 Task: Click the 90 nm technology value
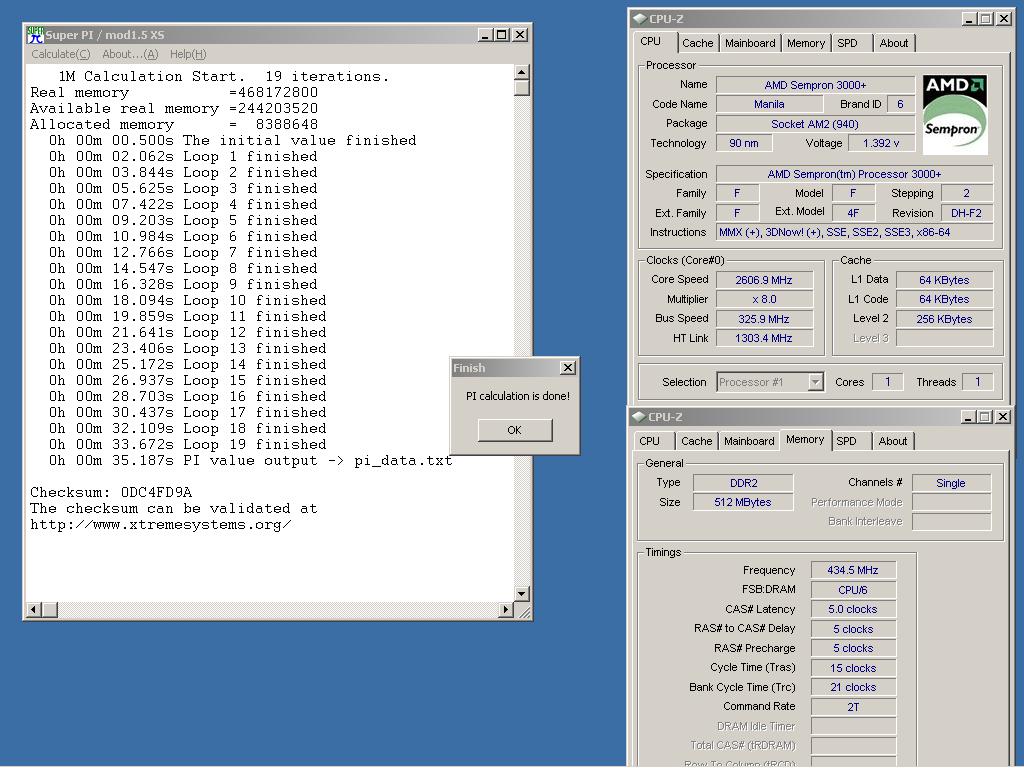744,143
